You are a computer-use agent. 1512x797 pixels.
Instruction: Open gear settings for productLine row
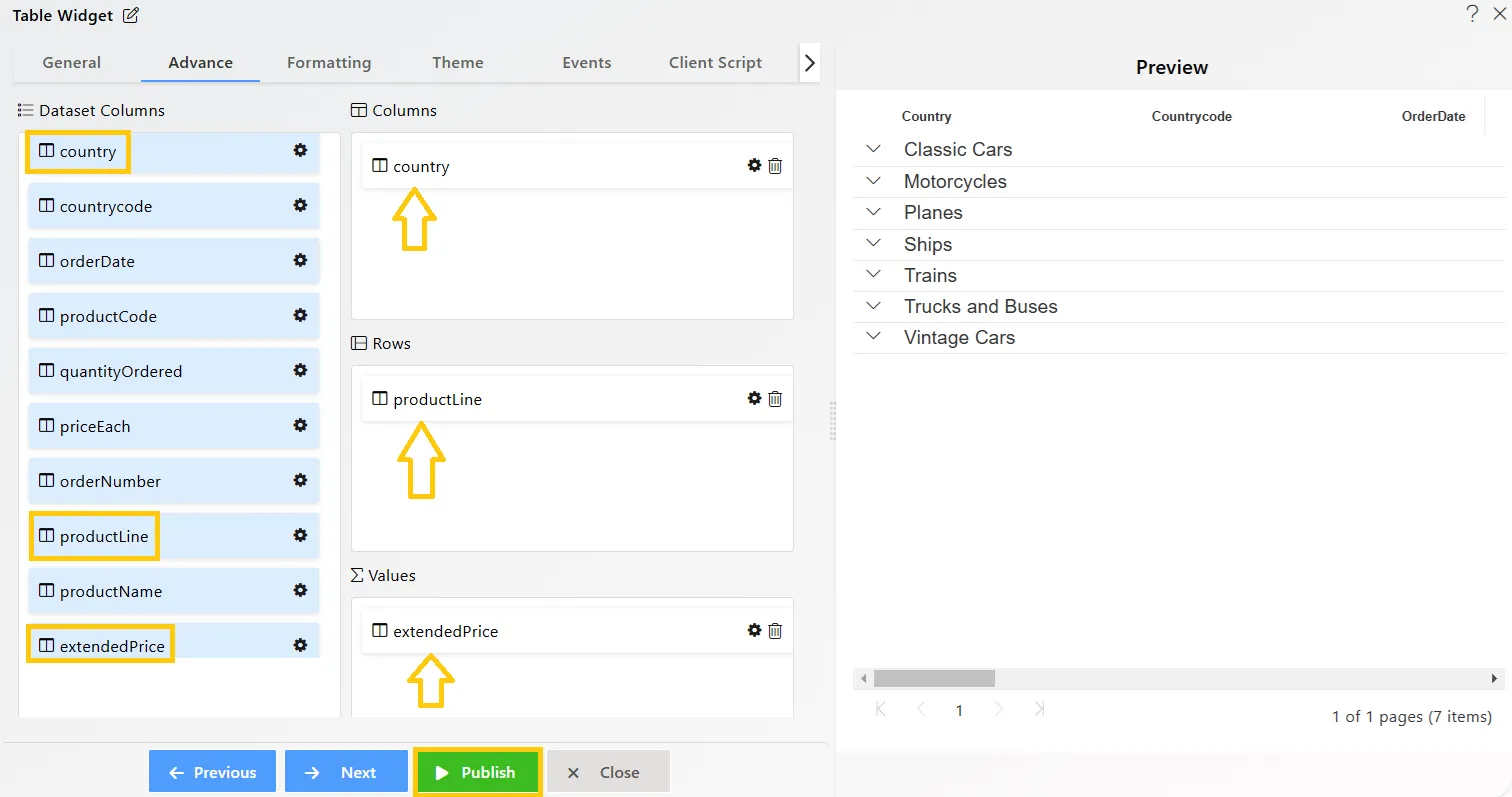coord(755,398)
